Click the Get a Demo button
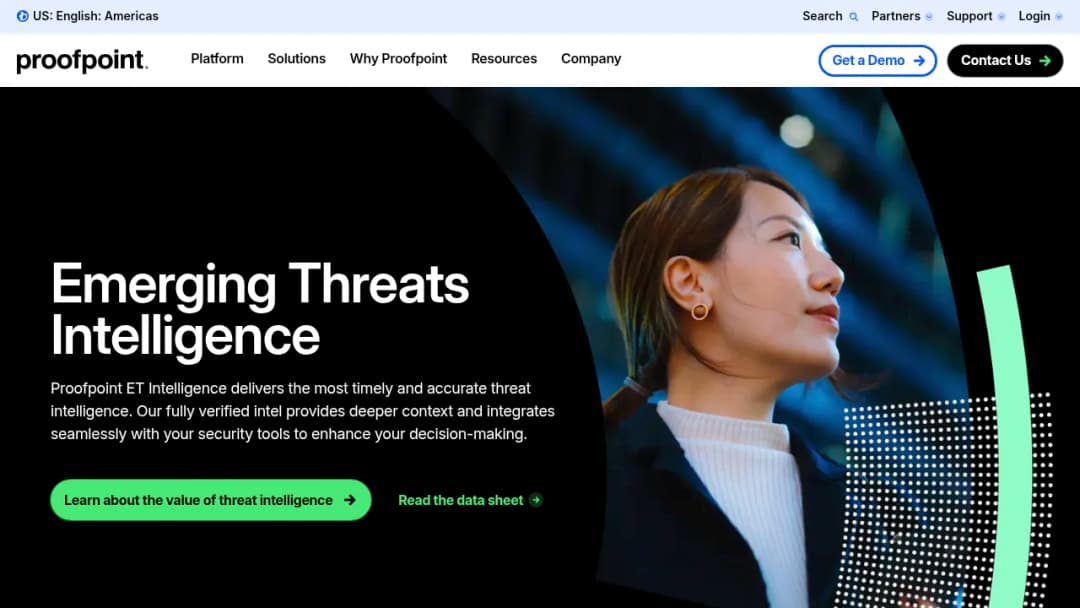 [877, 61]
